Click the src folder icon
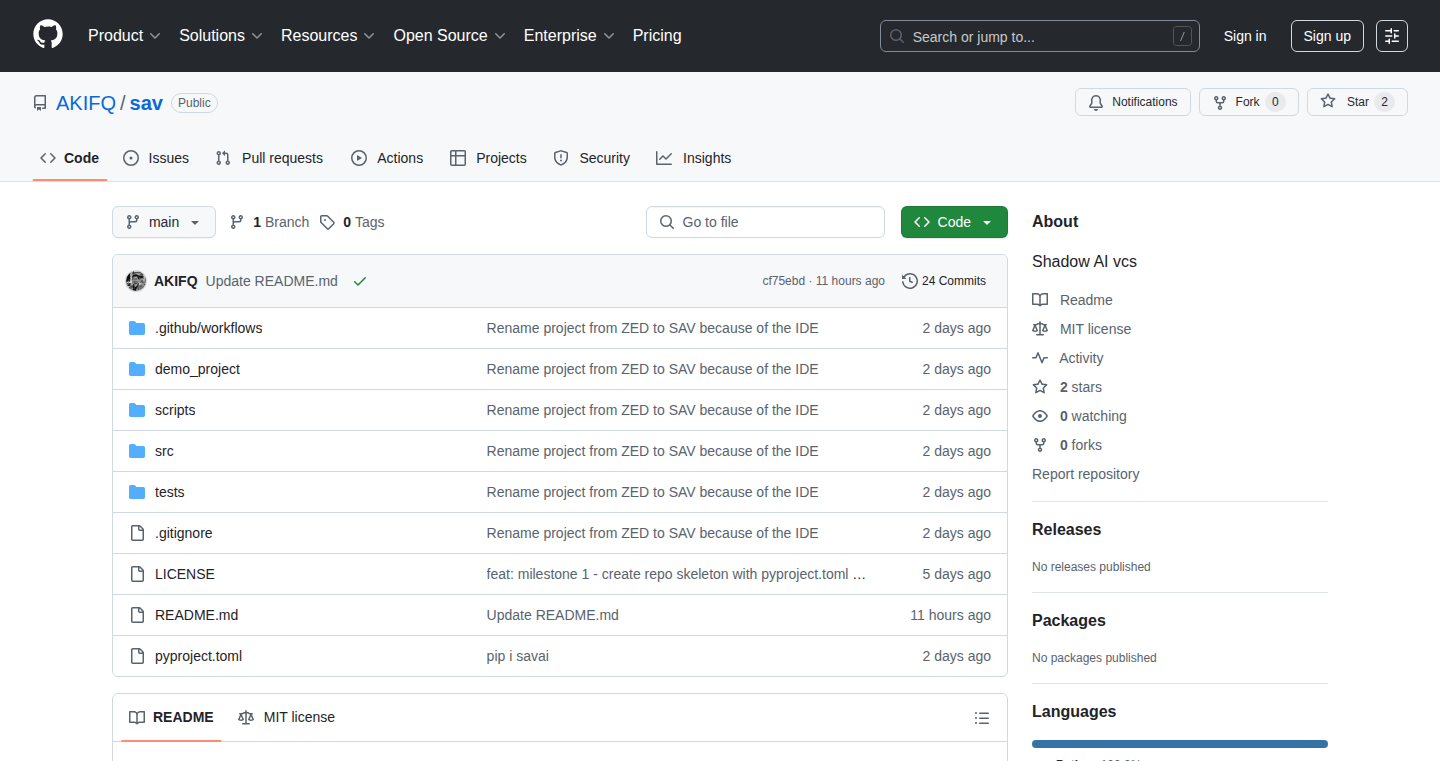1440x761 pixels. [x=137, y=451]
